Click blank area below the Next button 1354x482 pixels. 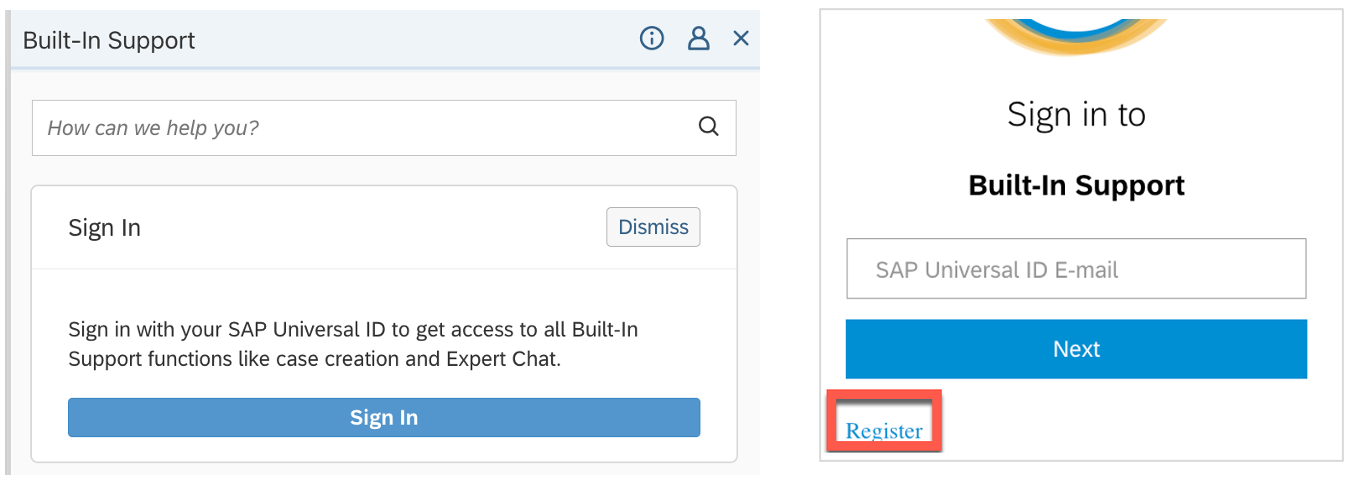(1130, 420)
